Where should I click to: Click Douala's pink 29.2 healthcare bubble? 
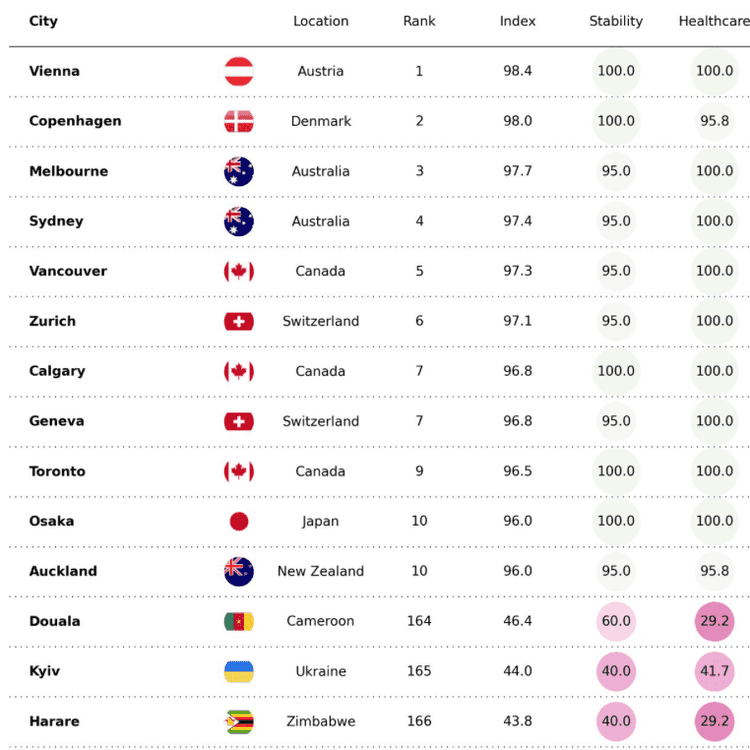(714, 621)
